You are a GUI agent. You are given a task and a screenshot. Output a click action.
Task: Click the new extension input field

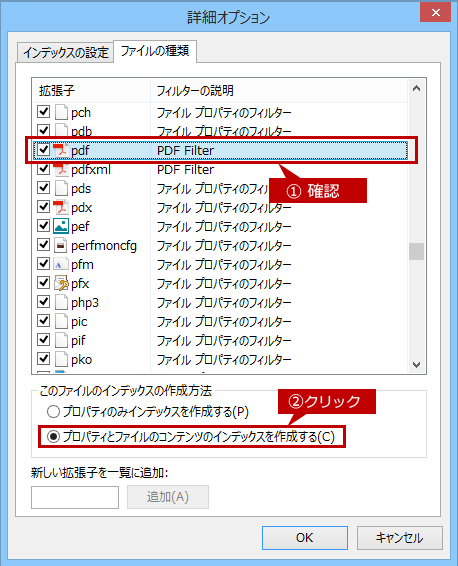[75, 497]
